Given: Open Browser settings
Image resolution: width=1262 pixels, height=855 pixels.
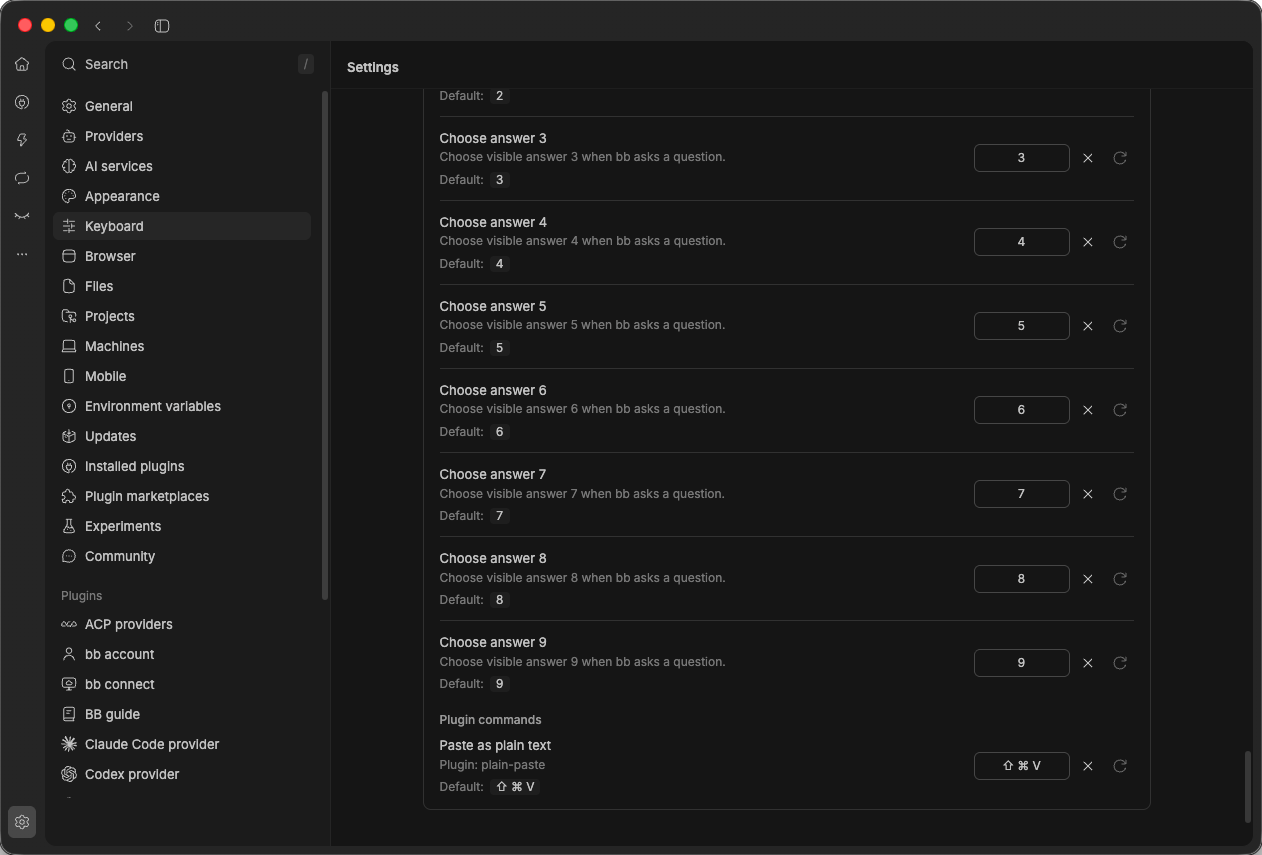Looking at the screenshot, I should 182,256.
